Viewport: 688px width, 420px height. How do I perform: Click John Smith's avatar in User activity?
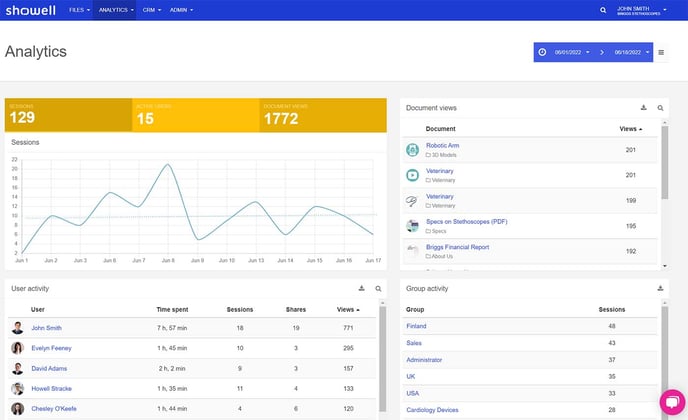point(18,328)
